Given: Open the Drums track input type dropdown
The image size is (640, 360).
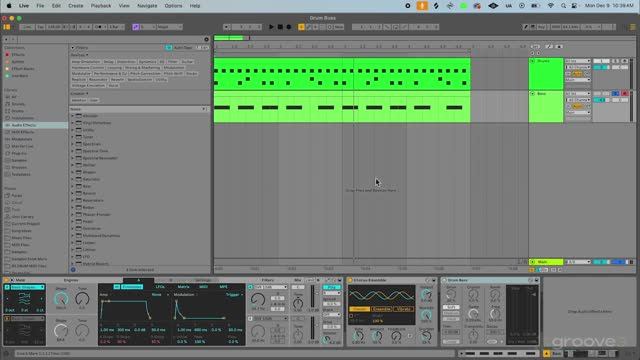Looking at the screenshot, I should point(578,61).
